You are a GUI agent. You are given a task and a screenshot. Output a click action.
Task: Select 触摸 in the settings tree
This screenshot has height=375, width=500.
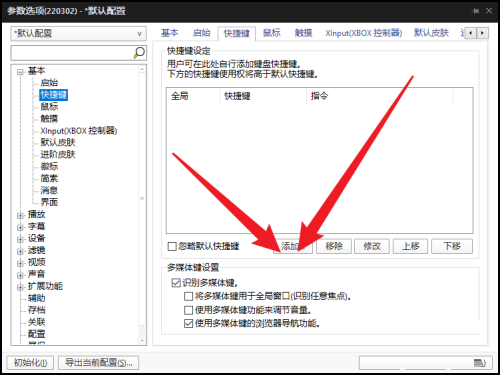(x=49, y=119)
